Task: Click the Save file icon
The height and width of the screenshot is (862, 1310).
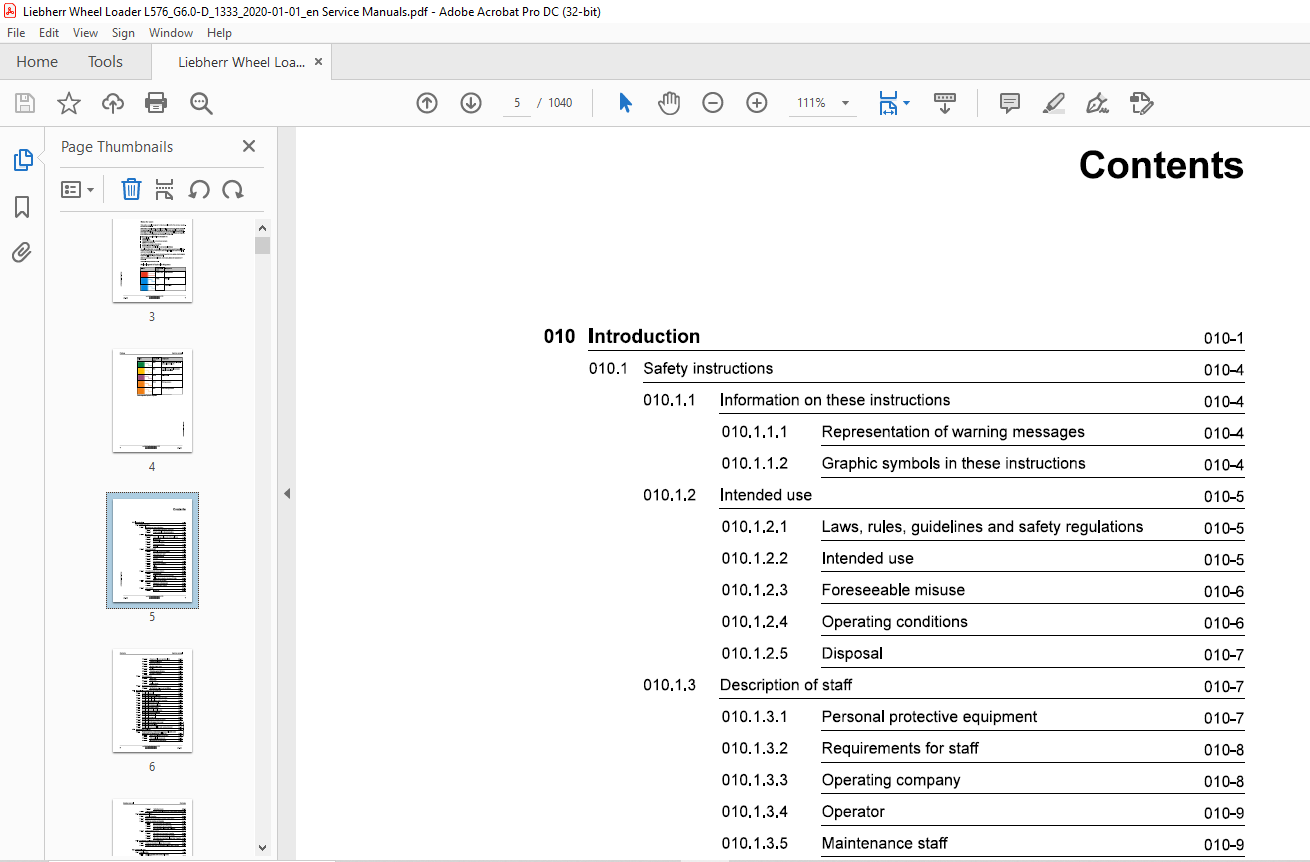Action: [25, 103]
